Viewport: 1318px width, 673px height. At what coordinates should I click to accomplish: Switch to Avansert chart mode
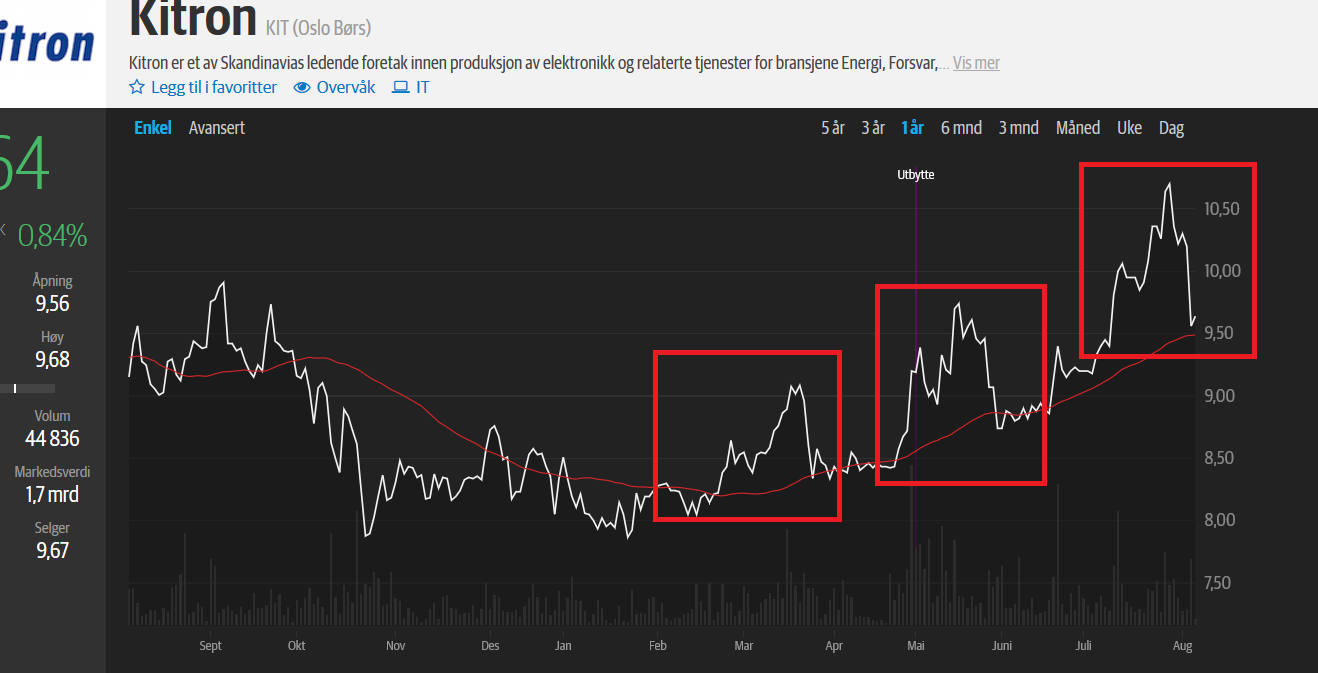click(217, 127)
